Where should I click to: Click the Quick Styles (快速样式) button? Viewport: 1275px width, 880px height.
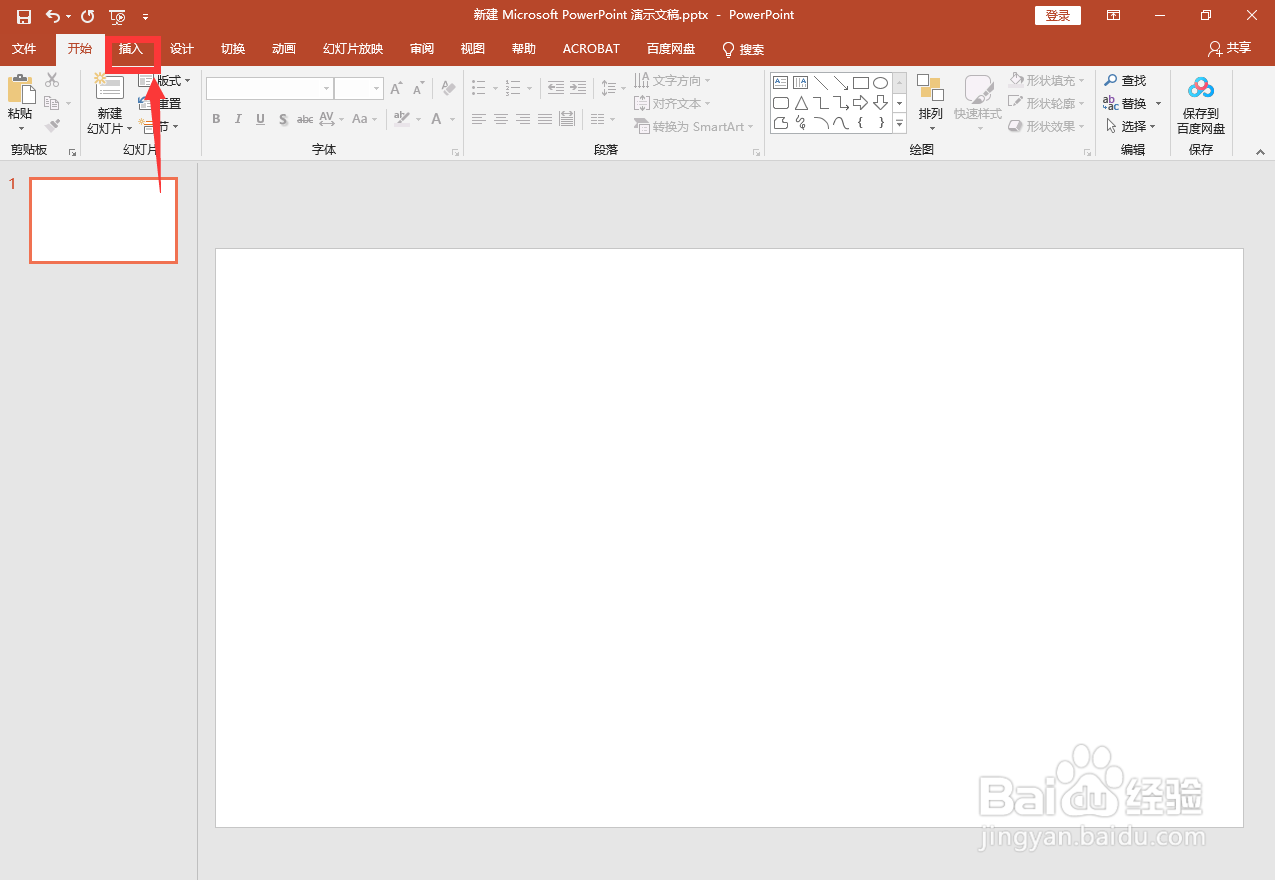977,103
